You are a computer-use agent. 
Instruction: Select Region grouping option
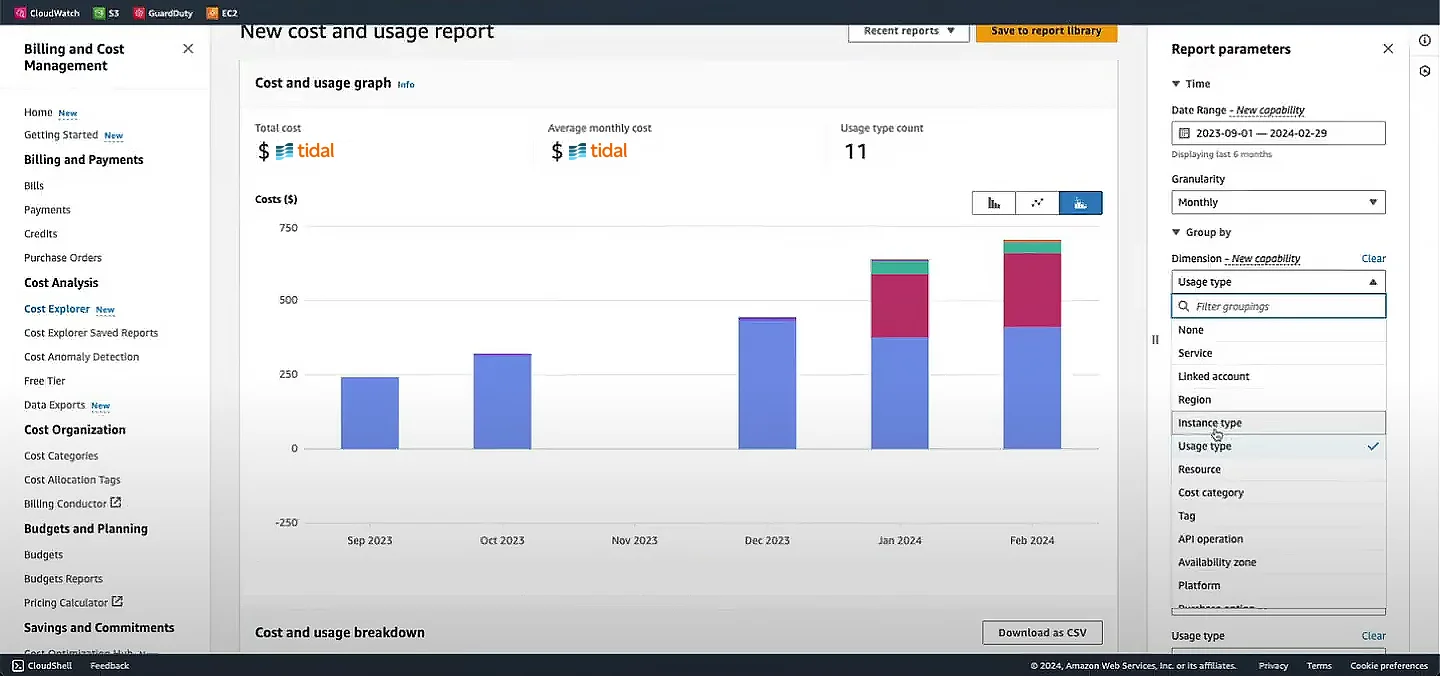pyautogui.click(x=1278, y=399)
